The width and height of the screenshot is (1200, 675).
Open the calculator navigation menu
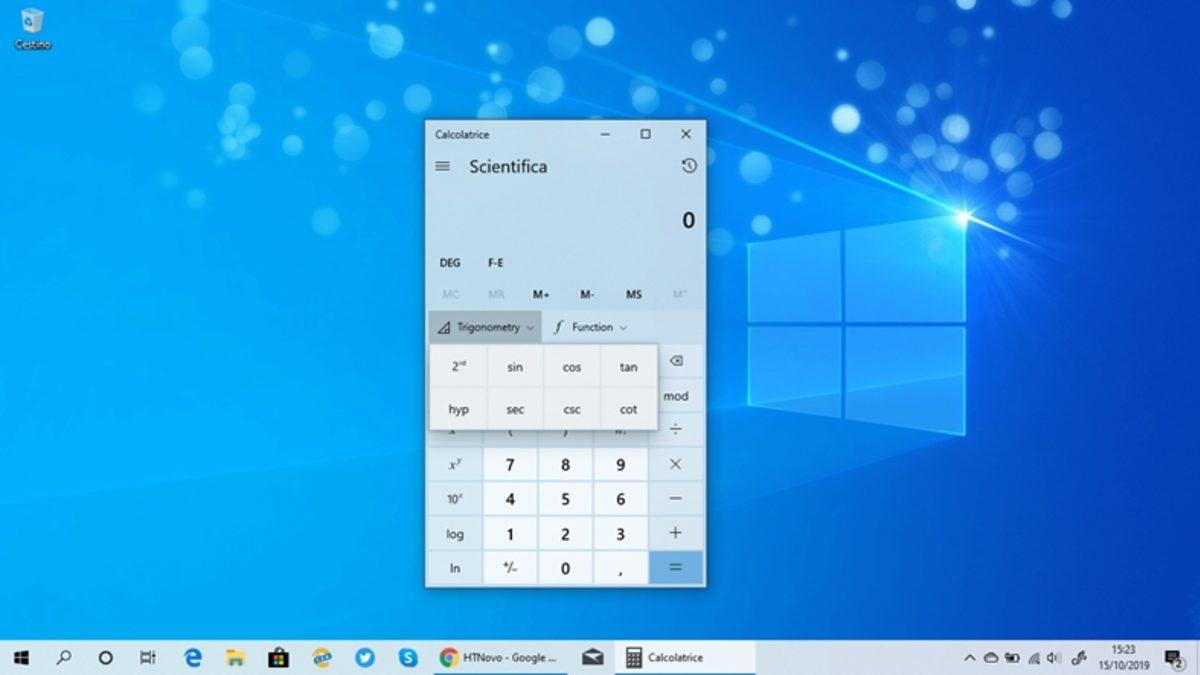tap(443, 166)
